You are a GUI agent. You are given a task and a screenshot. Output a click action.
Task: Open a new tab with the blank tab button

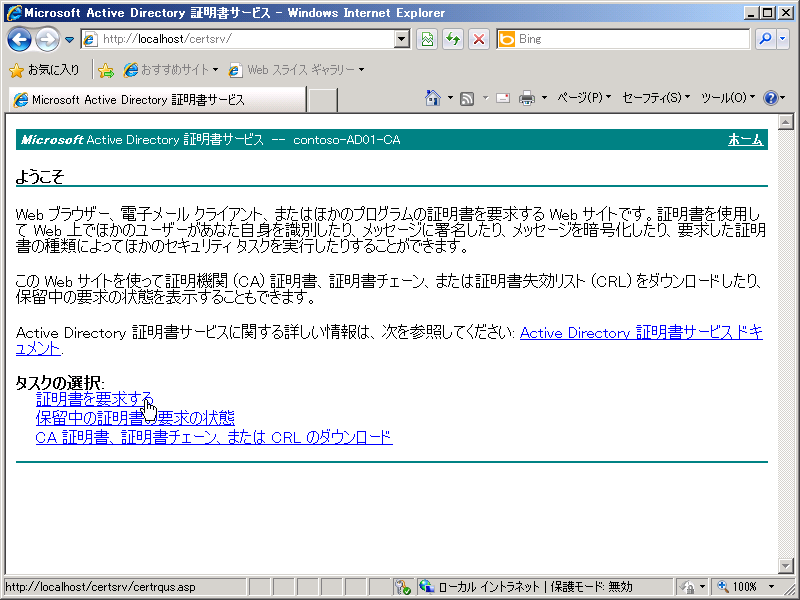[322, 99]
